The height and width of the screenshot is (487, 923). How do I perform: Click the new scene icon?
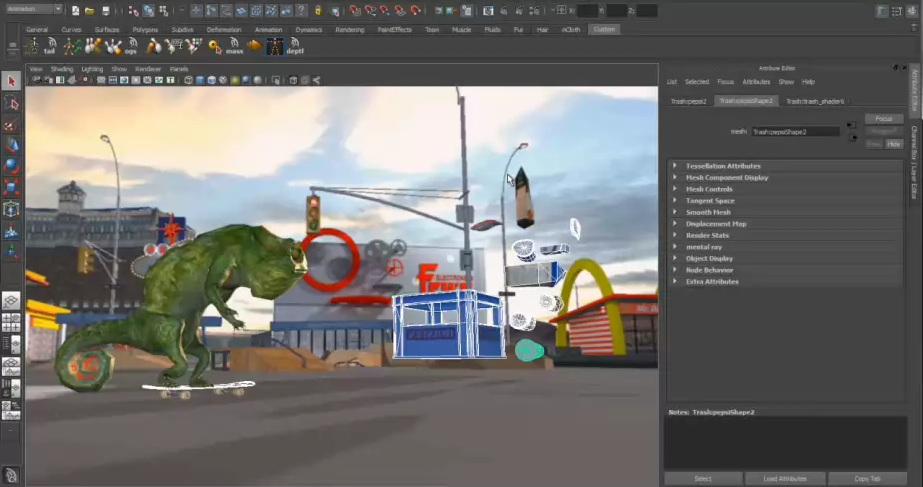tap(75, 11)
